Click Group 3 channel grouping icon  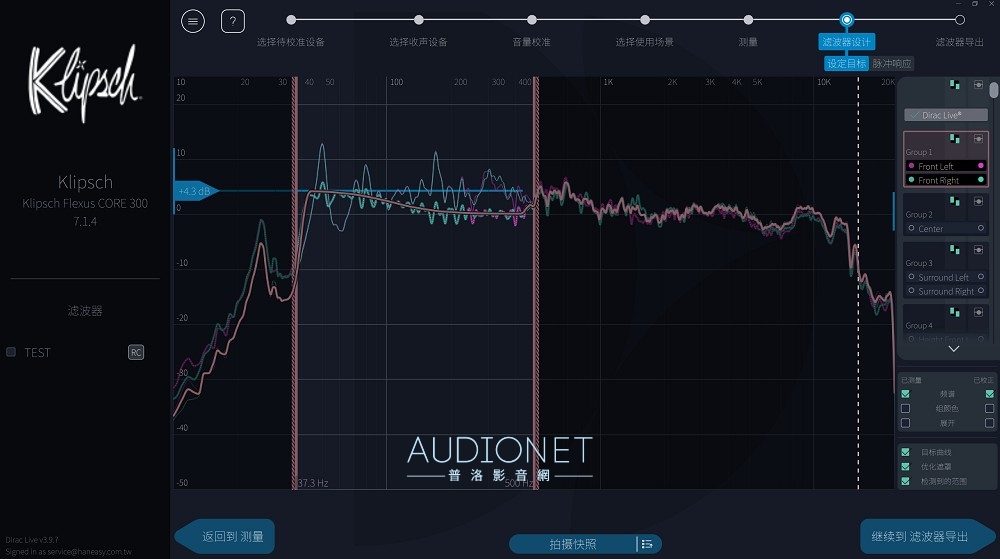[x=954, y=250]
